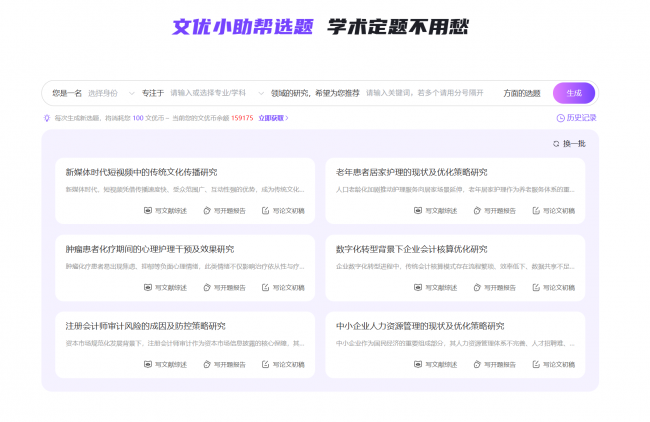
Task: Click the history clock icon
Action: pyautogui.click(x=560, y=118)
